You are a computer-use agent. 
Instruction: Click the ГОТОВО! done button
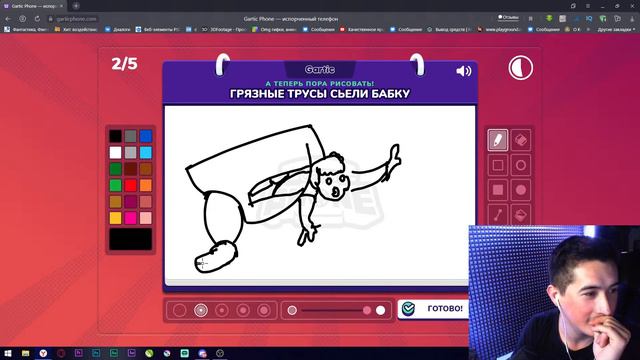(434, 309)
